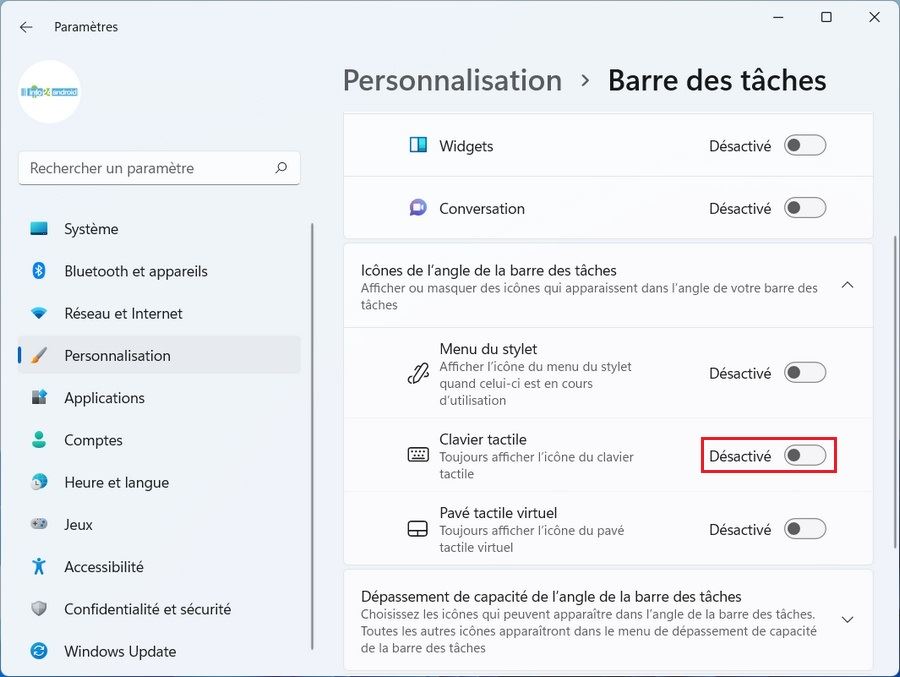Turn on the Conversation toggle
The width and height of the screenshot is (900, 677).
point(805,209)
